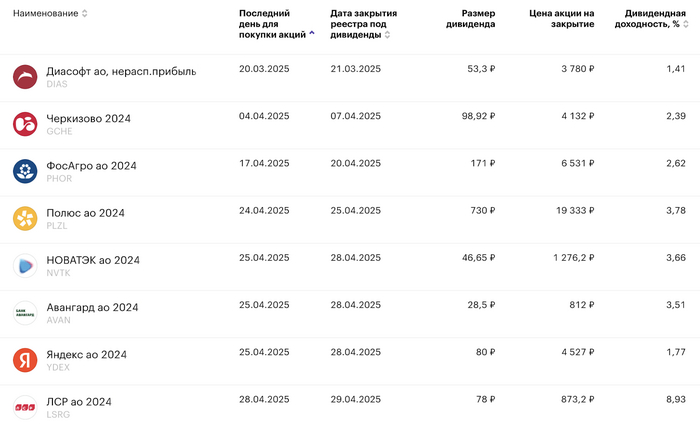Click sort arrow for Последний день для покупки акций
Image resolution: width=700 pixels, height=431 pixels.
312,34
